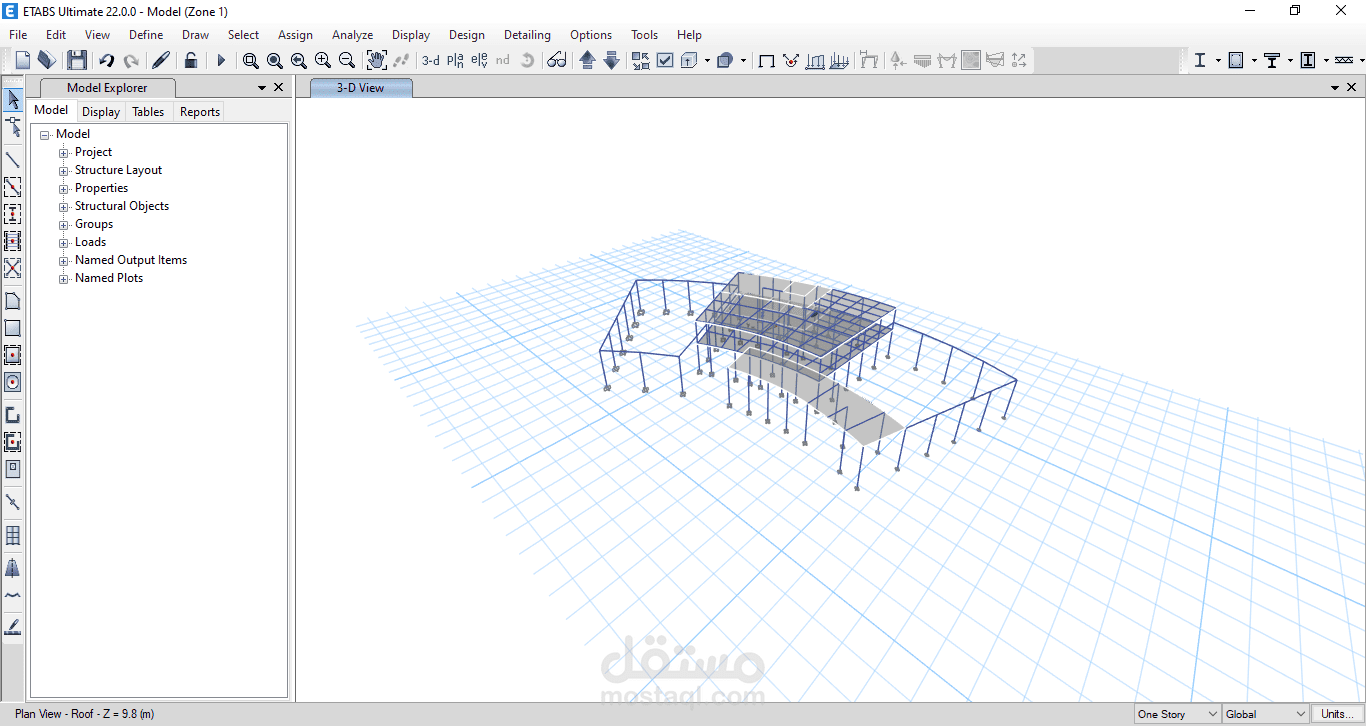Screen dimensions: 1366x726
Task: Expand the Loads tree node
Action: (x=64, y=243)
